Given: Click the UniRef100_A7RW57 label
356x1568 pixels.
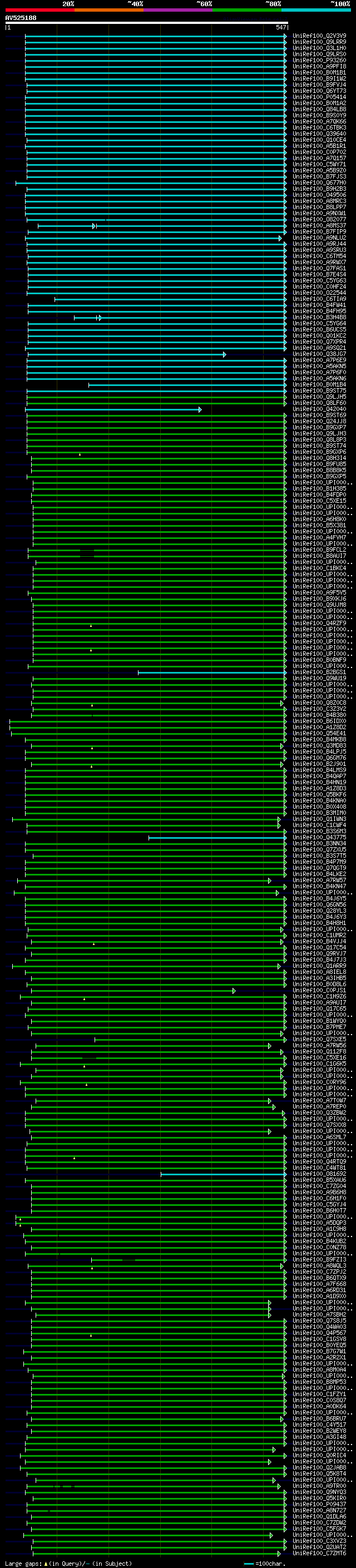Looking at the screenshot, I should (319, 881).
